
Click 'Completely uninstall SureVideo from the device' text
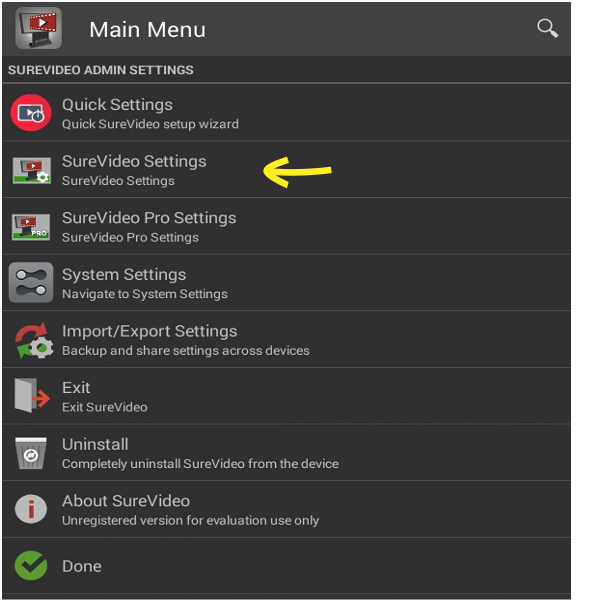tap(200, 464)
